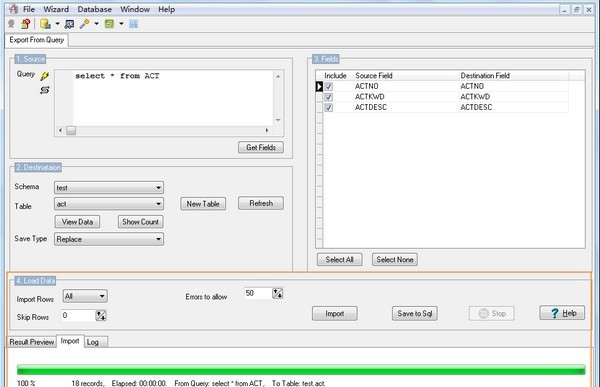Image resolution: width=600 pixels, height=387 pixels.
Task: Open the Schema dropdown showing test
Action: (109, 188)
